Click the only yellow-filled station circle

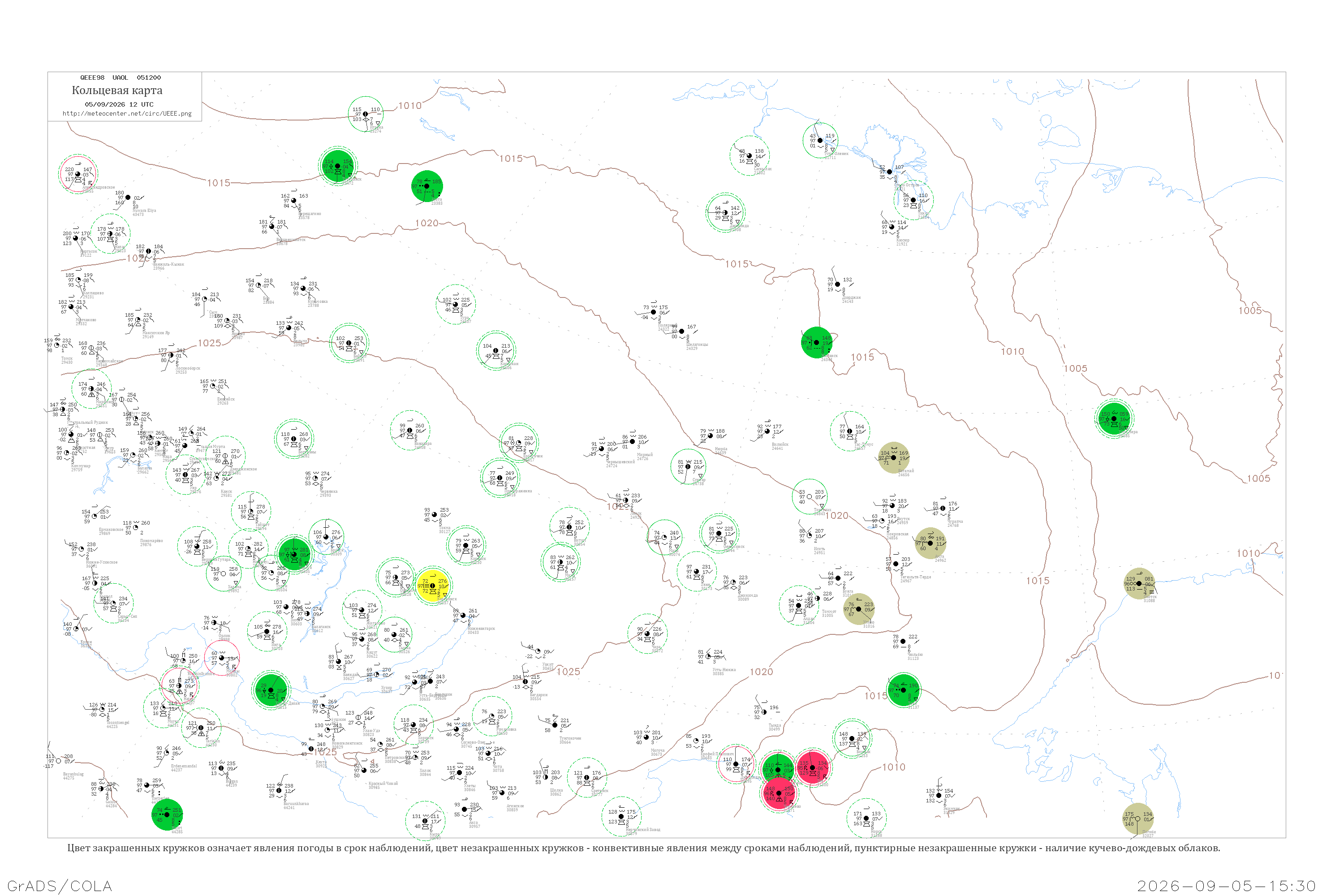click(433, 586)
